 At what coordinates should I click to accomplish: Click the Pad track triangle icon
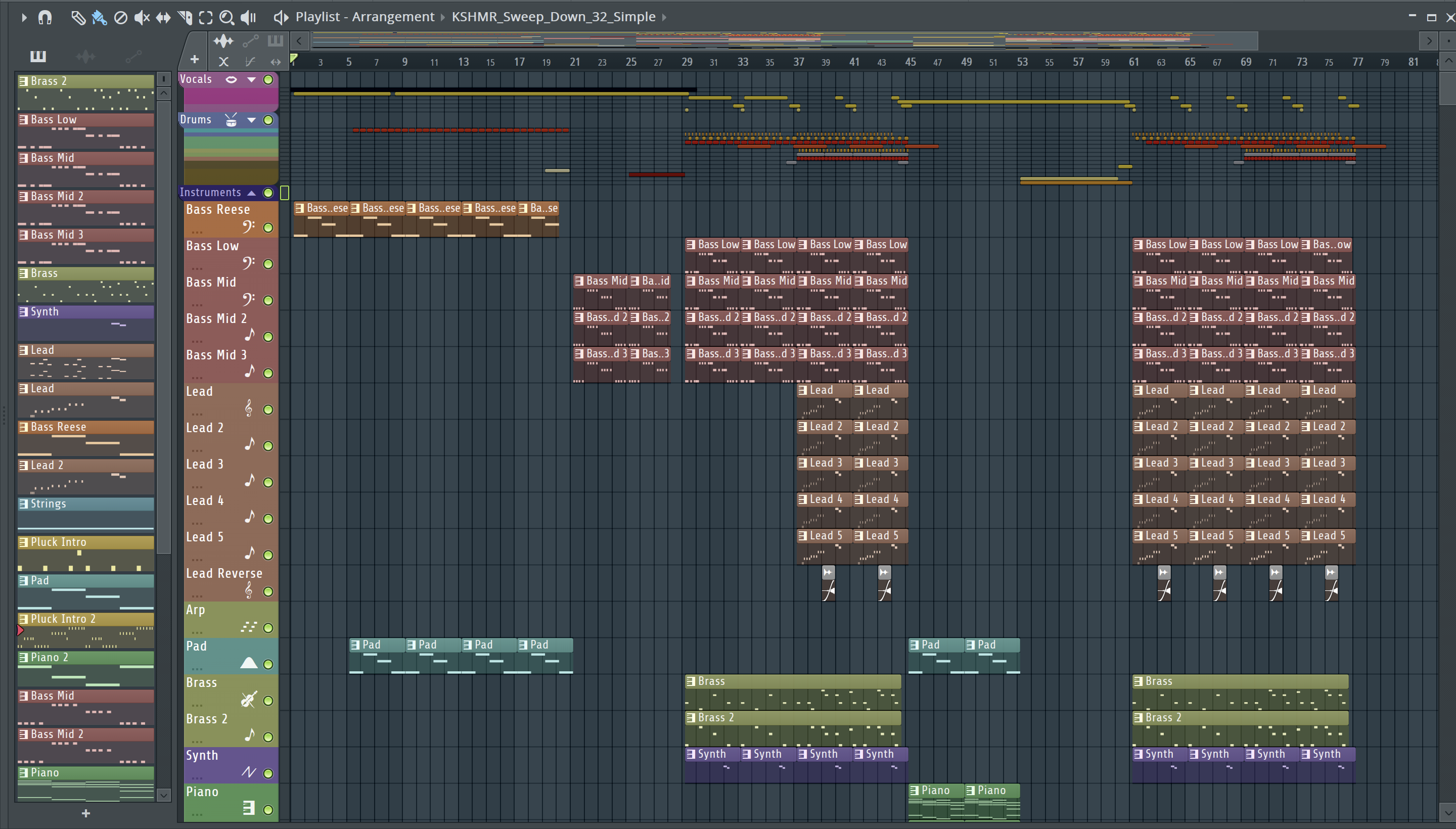(x=249, y=663)
